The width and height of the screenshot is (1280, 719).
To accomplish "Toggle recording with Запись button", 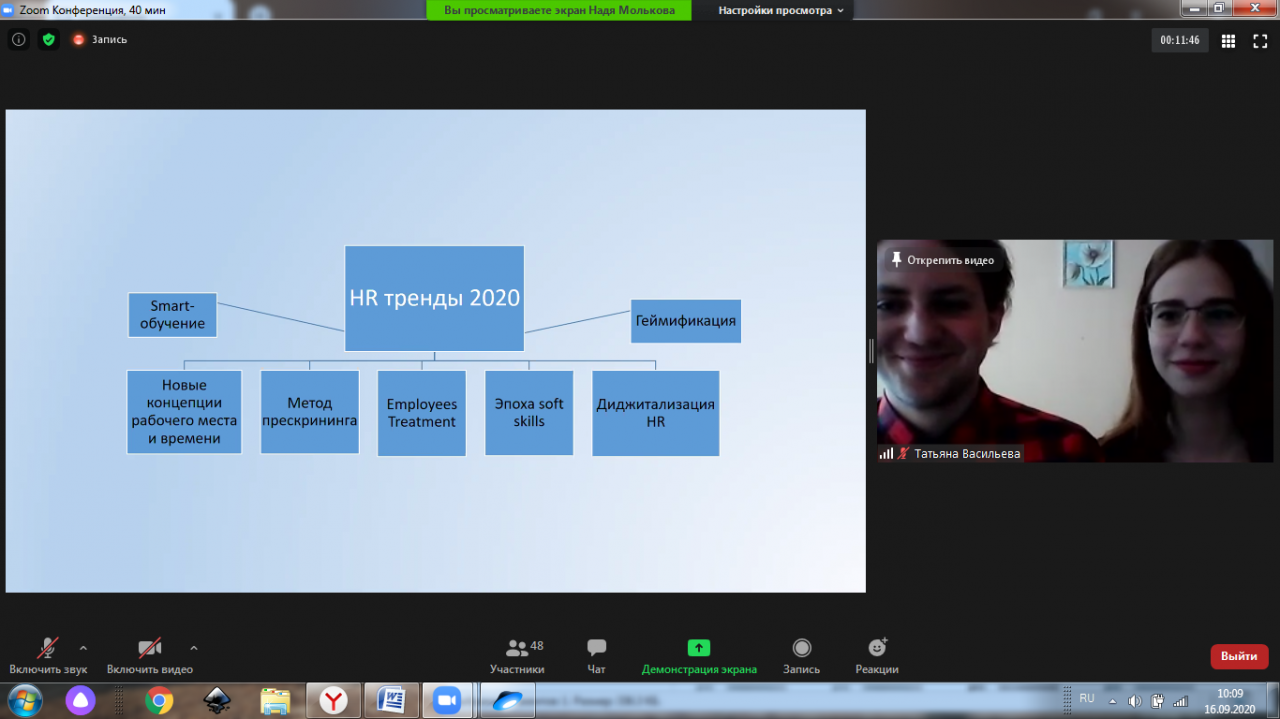I will pos(801,655).
